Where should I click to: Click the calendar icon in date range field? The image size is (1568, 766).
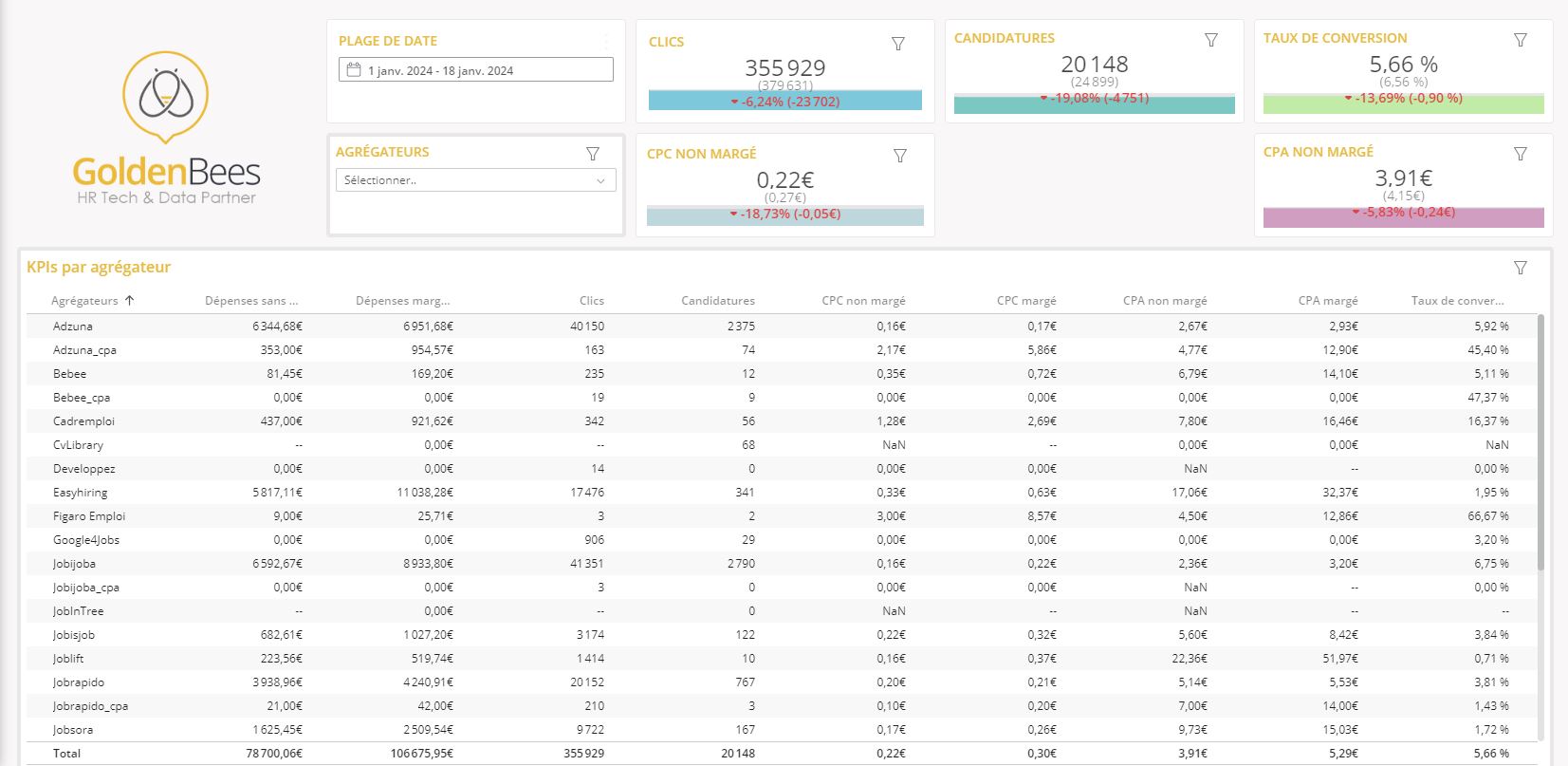coord(354,70)
